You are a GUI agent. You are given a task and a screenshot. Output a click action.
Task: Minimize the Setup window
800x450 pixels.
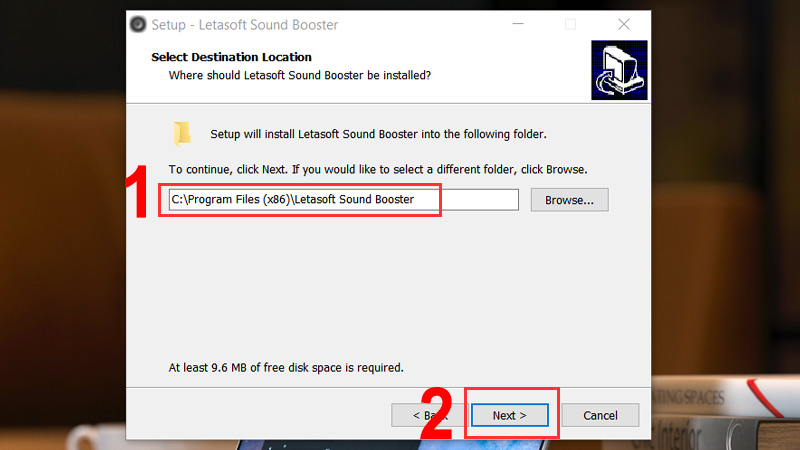[x=518, y=24]
